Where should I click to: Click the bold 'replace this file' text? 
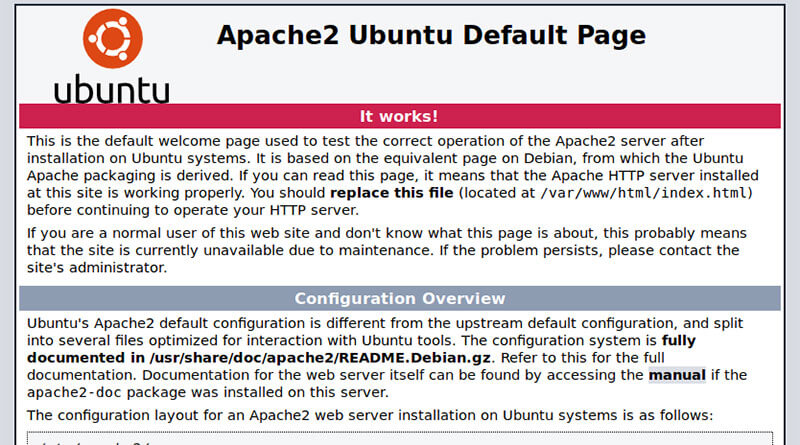[x=392, y=193]
